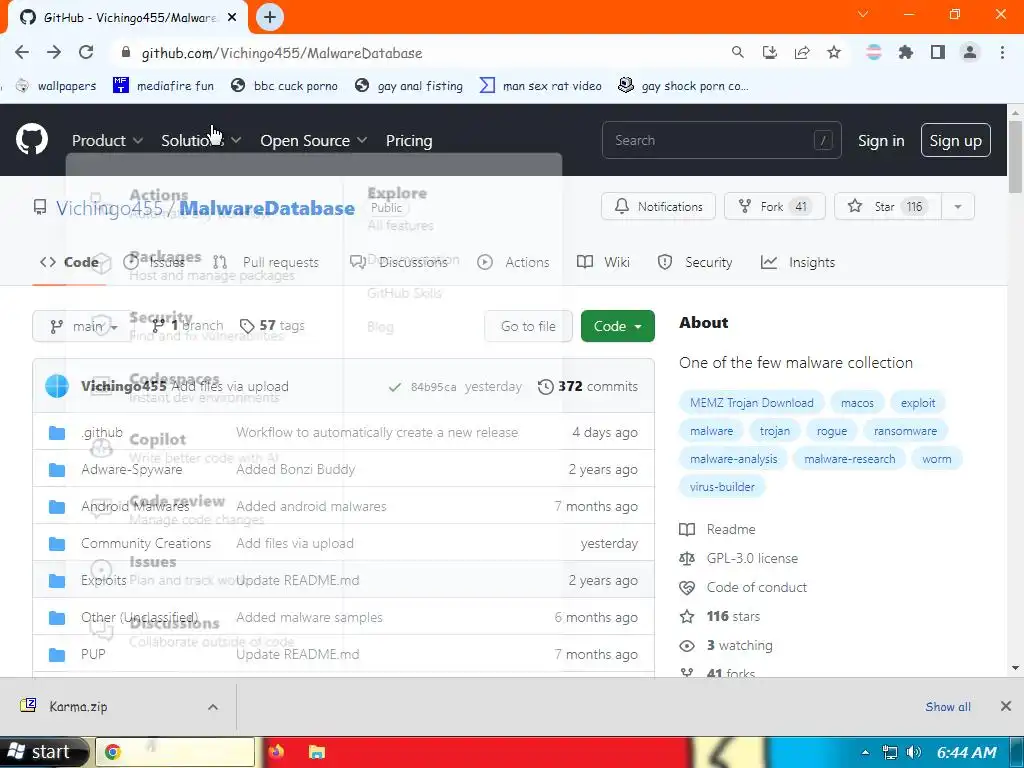Click the MEMZ Trojan Download topic tag

coord(752,403)
